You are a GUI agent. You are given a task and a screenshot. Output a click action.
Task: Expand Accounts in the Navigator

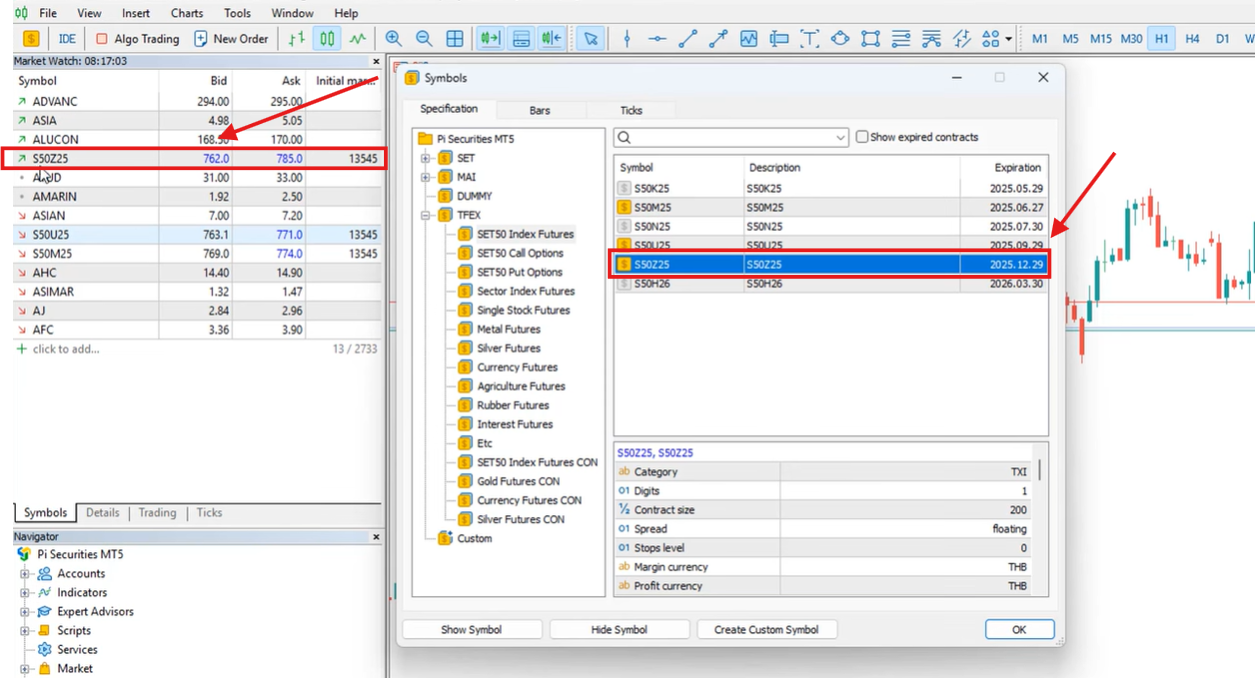tap(25, 574)
